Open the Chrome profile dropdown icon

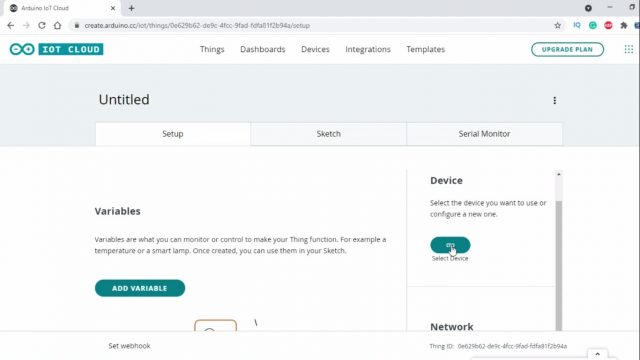[x=588, y=8]
